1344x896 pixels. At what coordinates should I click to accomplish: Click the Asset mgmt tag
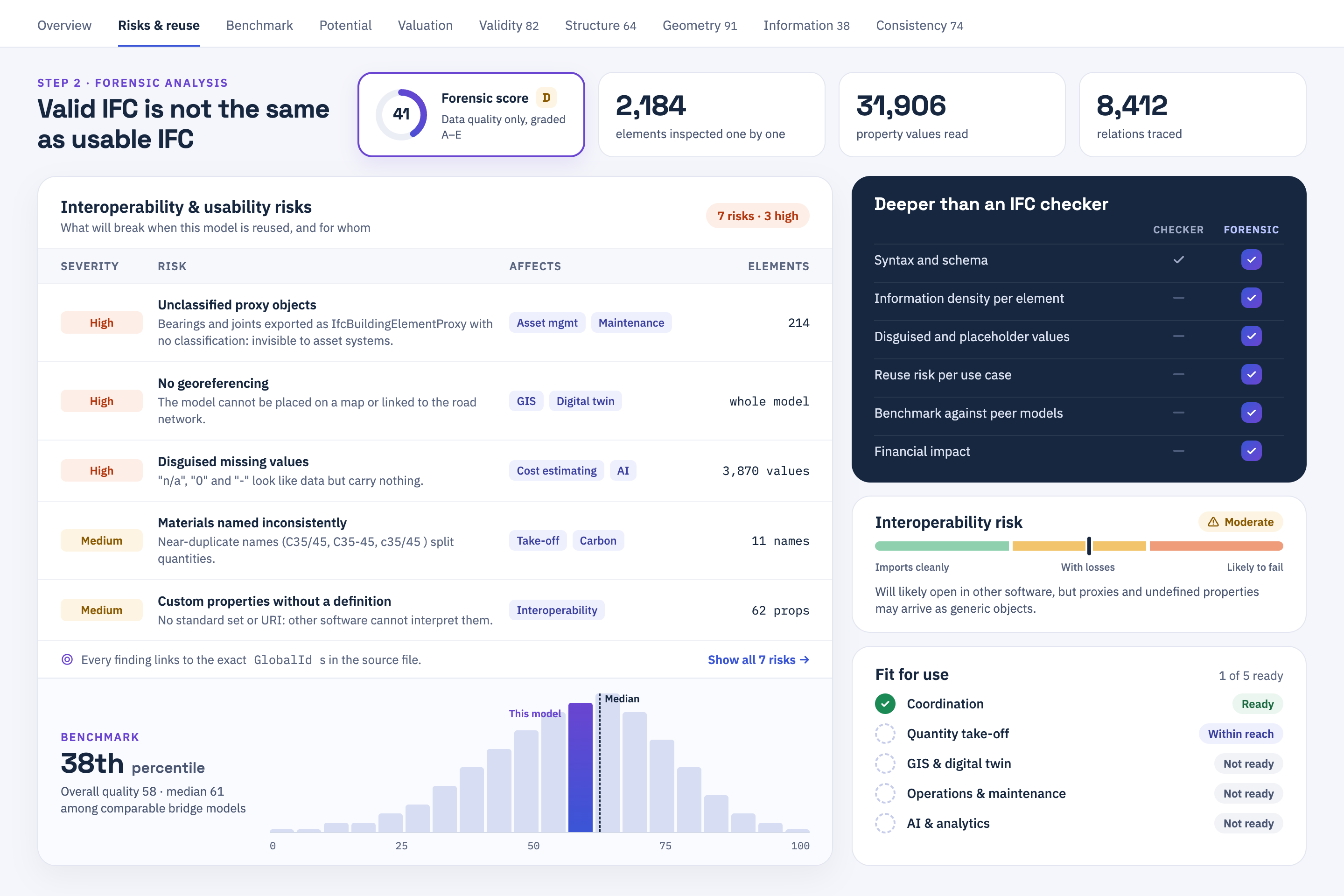pyautogui.click(x=547, y=323)
